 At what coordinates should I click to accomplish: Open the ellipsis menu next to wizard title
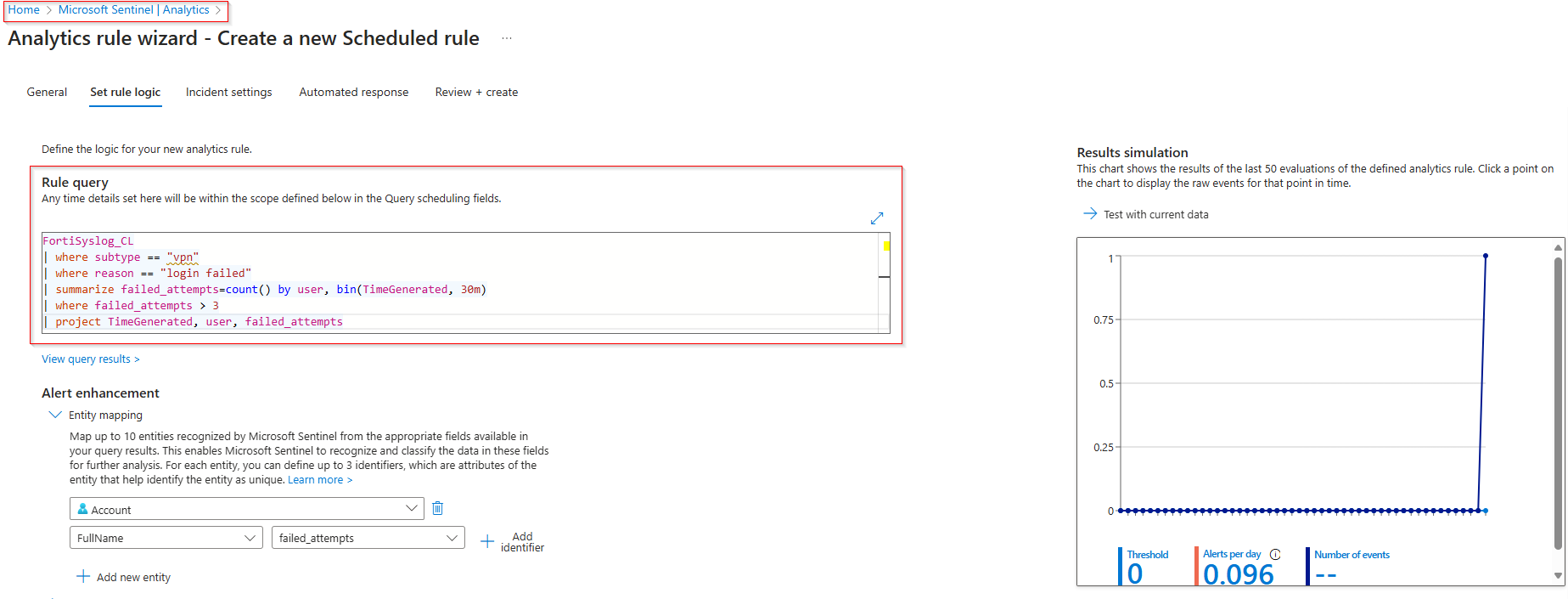click(x=507, y=38)
